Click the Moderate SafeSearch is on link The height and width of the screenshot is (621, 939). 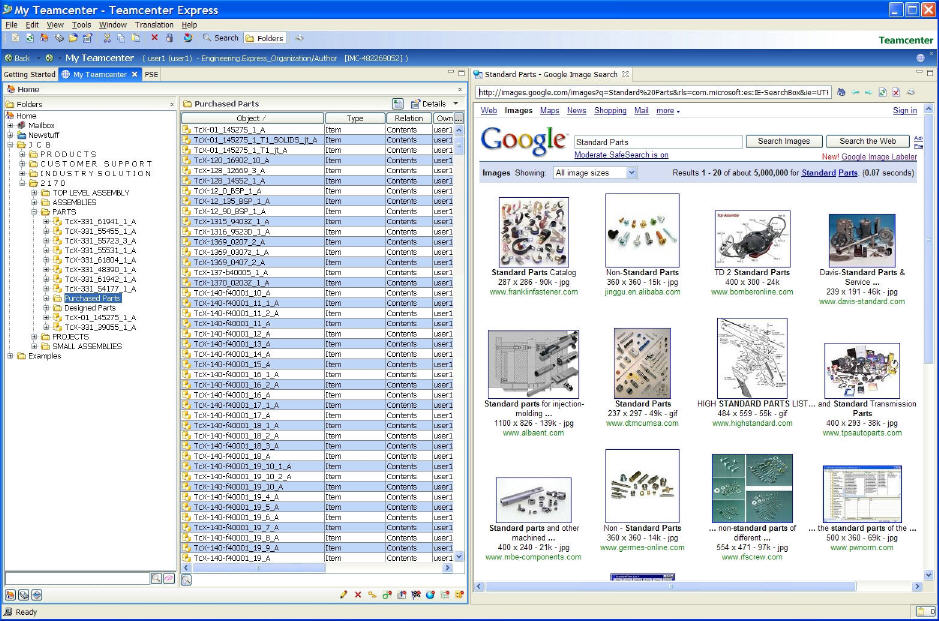[621, 155]
